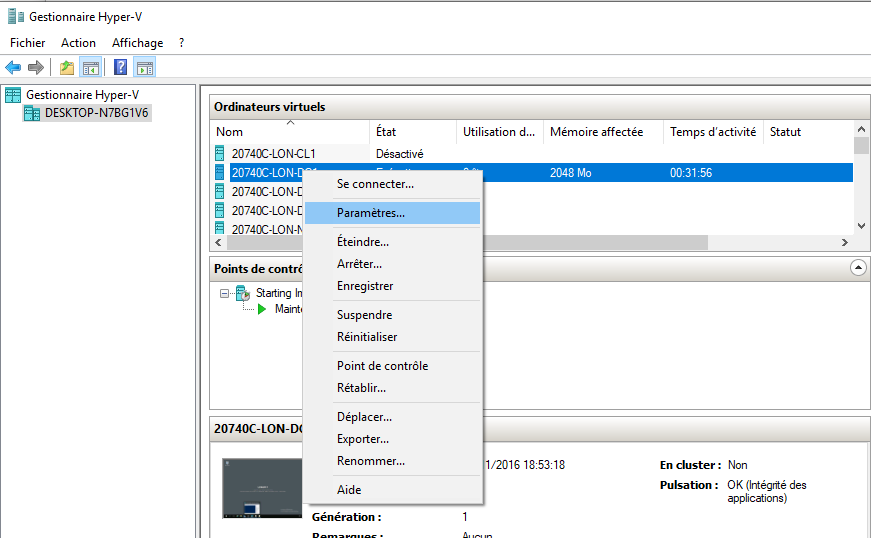871x538 pixels.
Task: Choose Aide in context menu
Action: (393, 490)
